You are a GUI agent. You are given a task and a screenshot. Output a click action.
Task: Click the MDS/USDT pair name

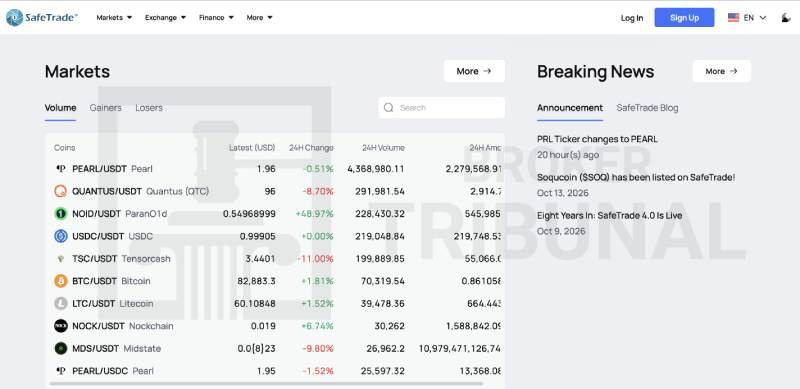click(x=95, y=349)
